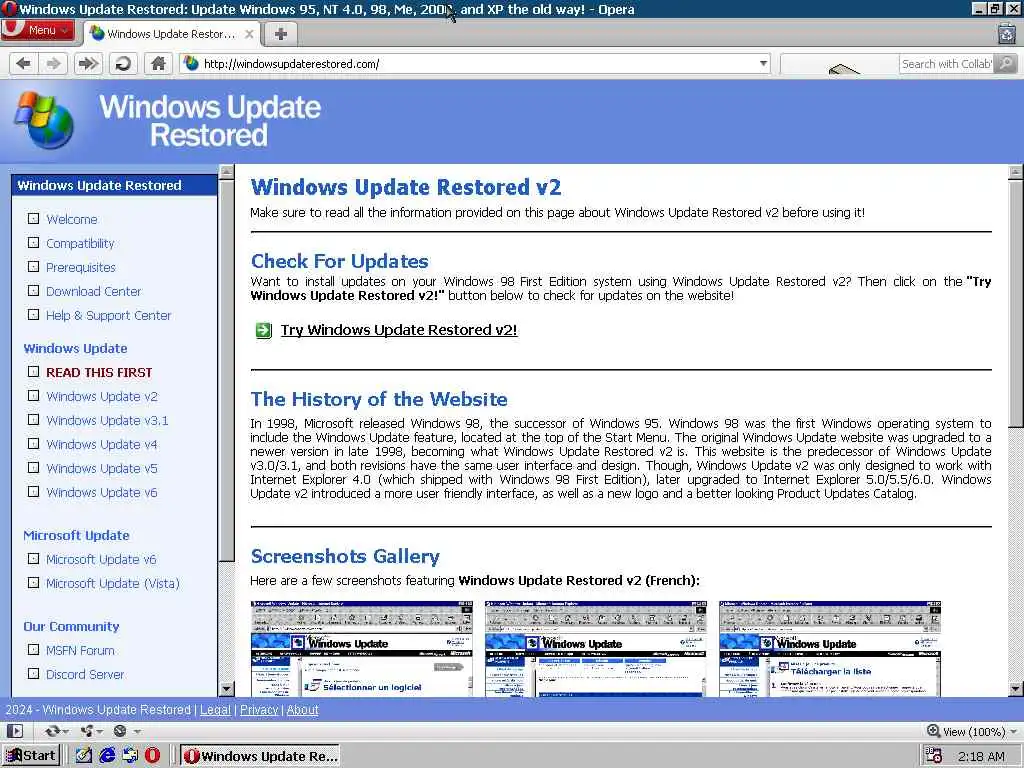
Task: Open the middle screenshot gallery thumbnail
Action: pyautogui.click(x=596, y=648)
